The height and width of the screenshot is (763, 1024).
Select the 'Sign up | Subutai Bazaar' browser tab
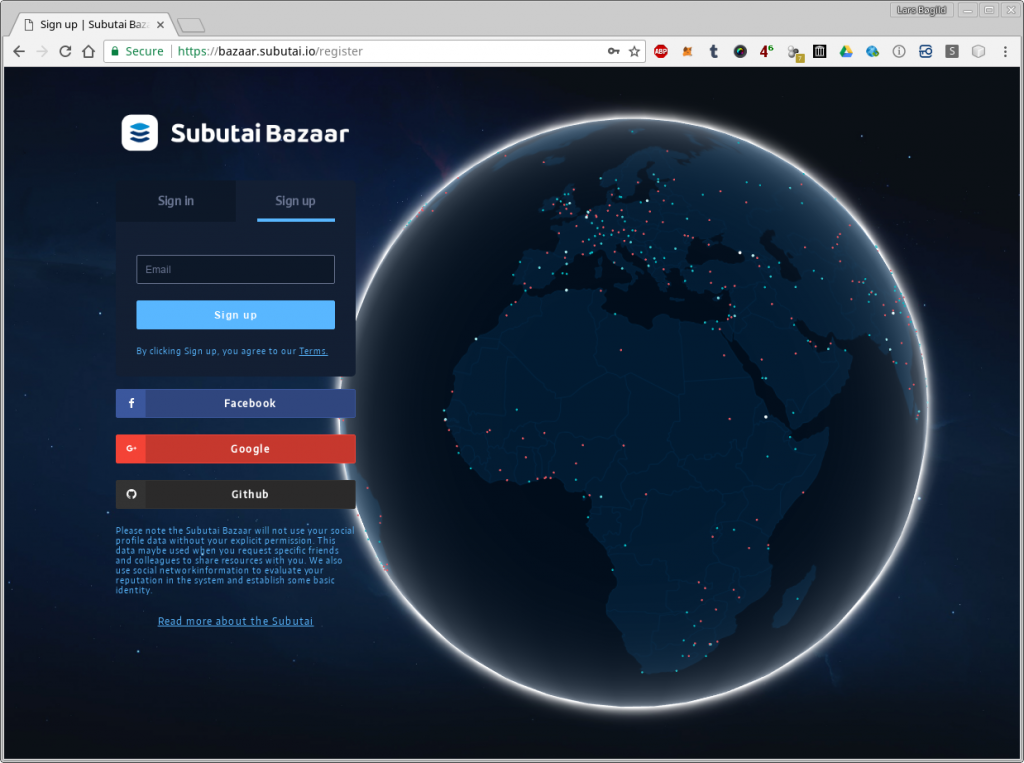[x=93, y=24]
